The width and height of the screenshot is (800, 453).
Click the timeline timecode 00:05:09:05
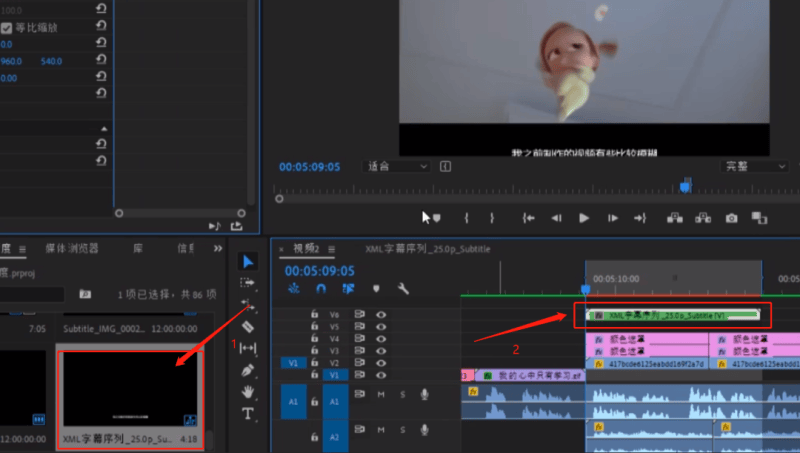coord(319,270)
